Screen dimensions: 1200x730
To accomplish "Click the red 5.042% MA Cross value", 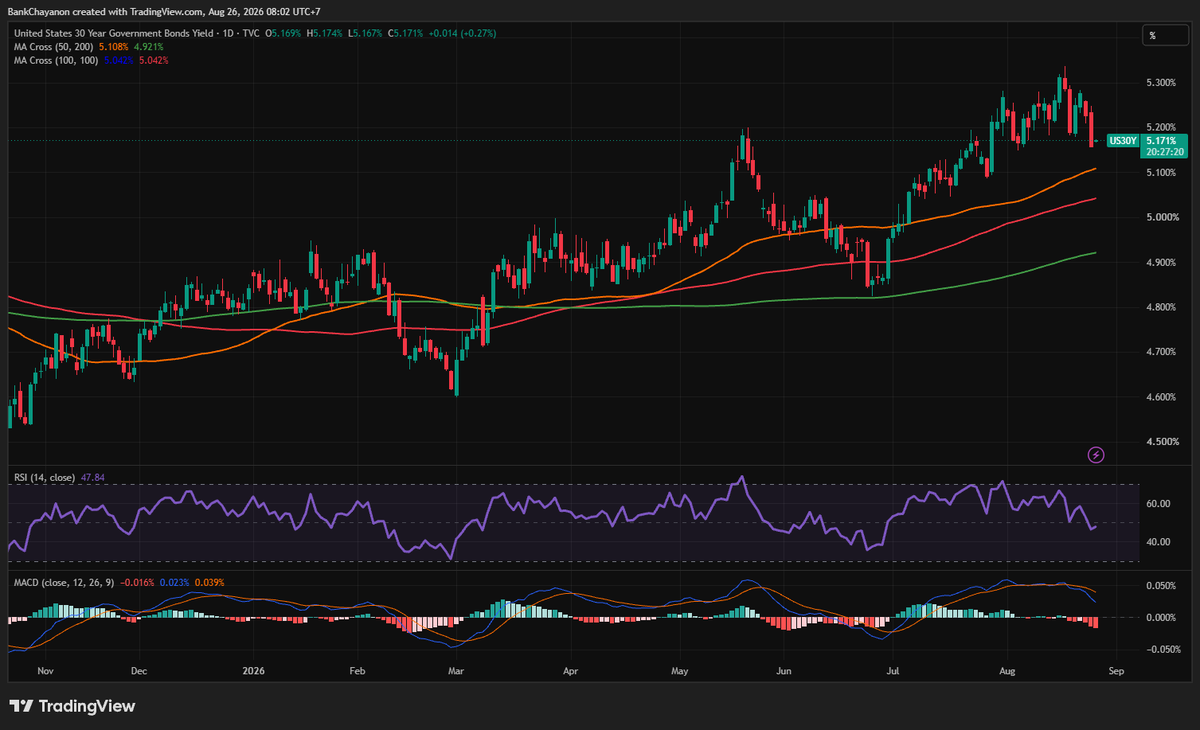I will [153, 60].
